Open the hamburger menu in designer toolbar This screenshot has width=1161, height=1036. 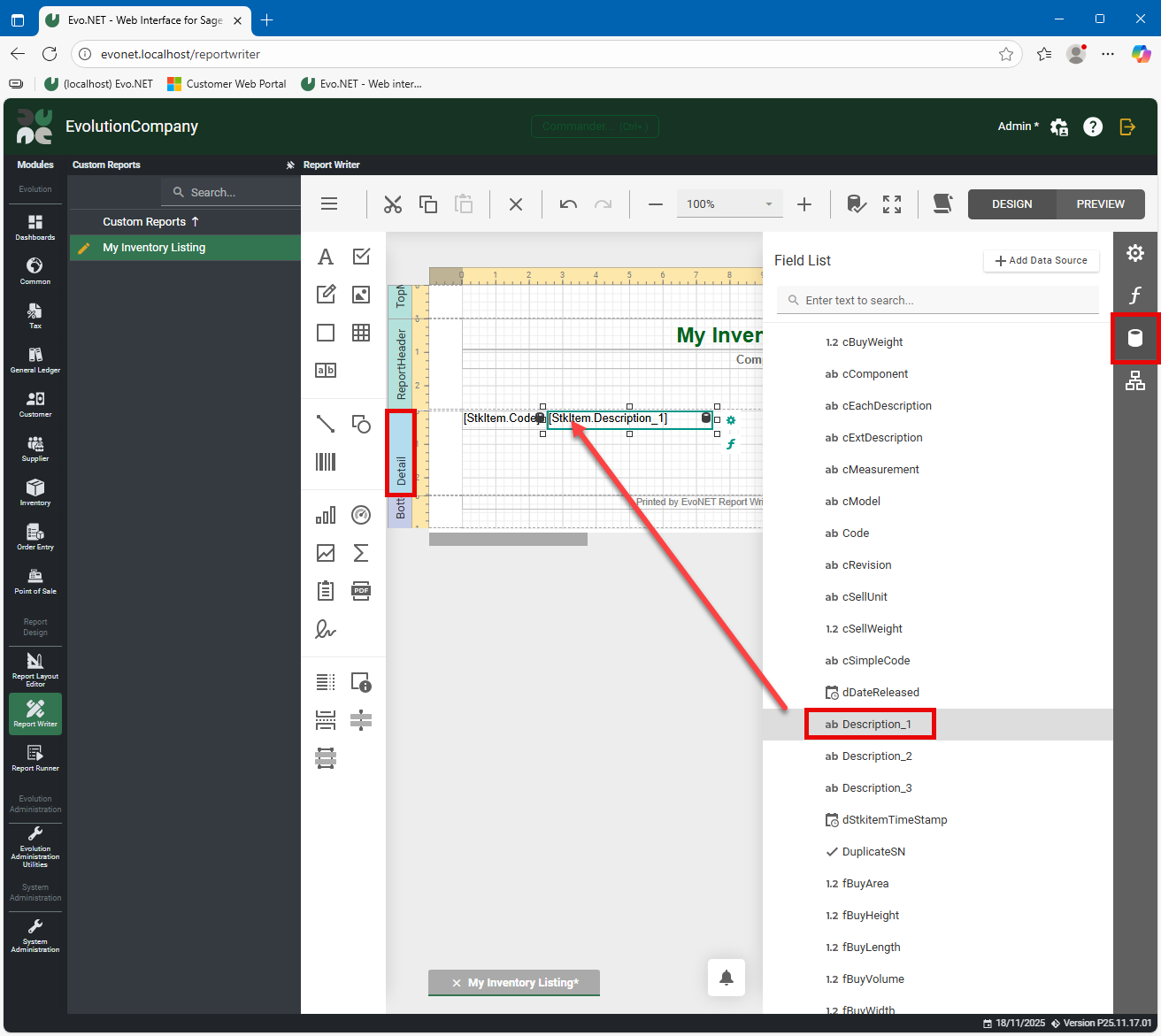(x=329, y=204)
